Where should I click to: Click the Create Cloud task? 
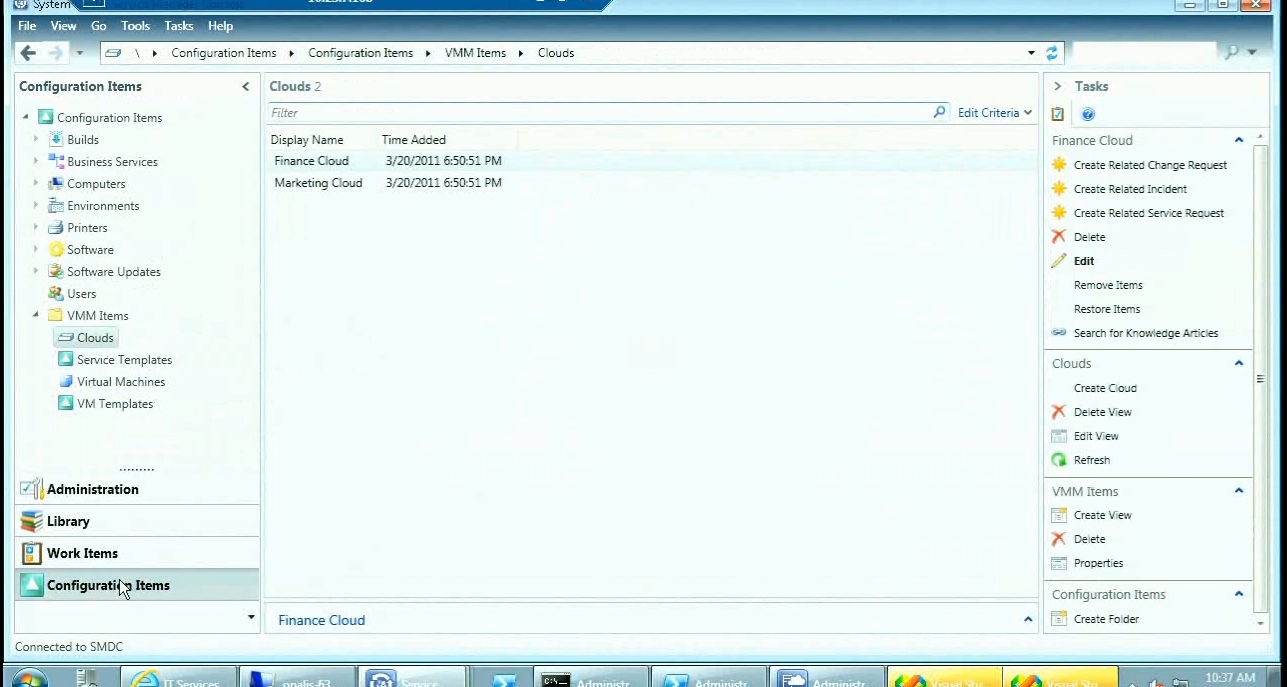(x=1105, y=388)
